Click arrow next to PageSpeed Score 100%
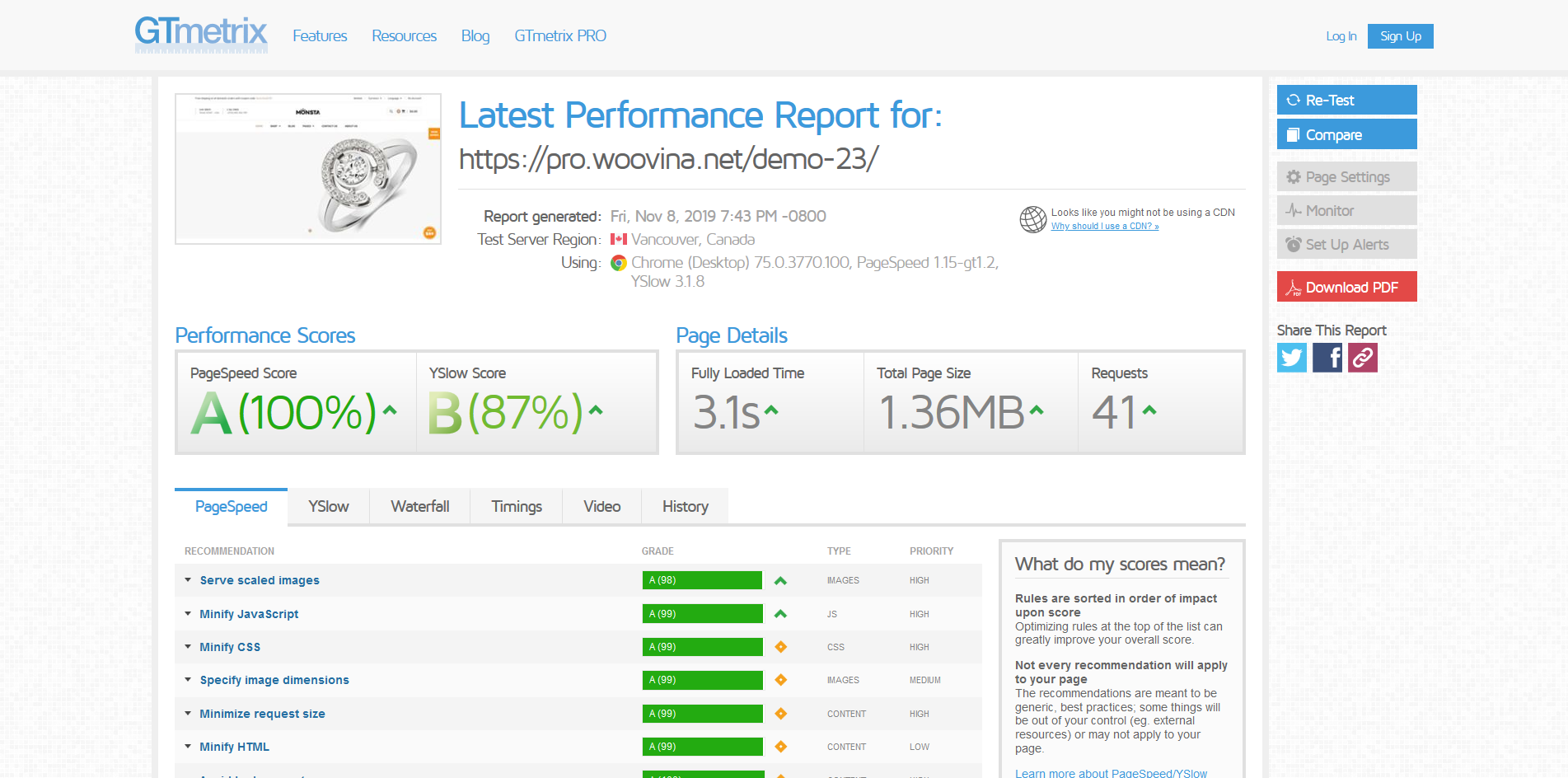Image resolution: width=1568 pixels, height=778 pixels. (390, 410)
